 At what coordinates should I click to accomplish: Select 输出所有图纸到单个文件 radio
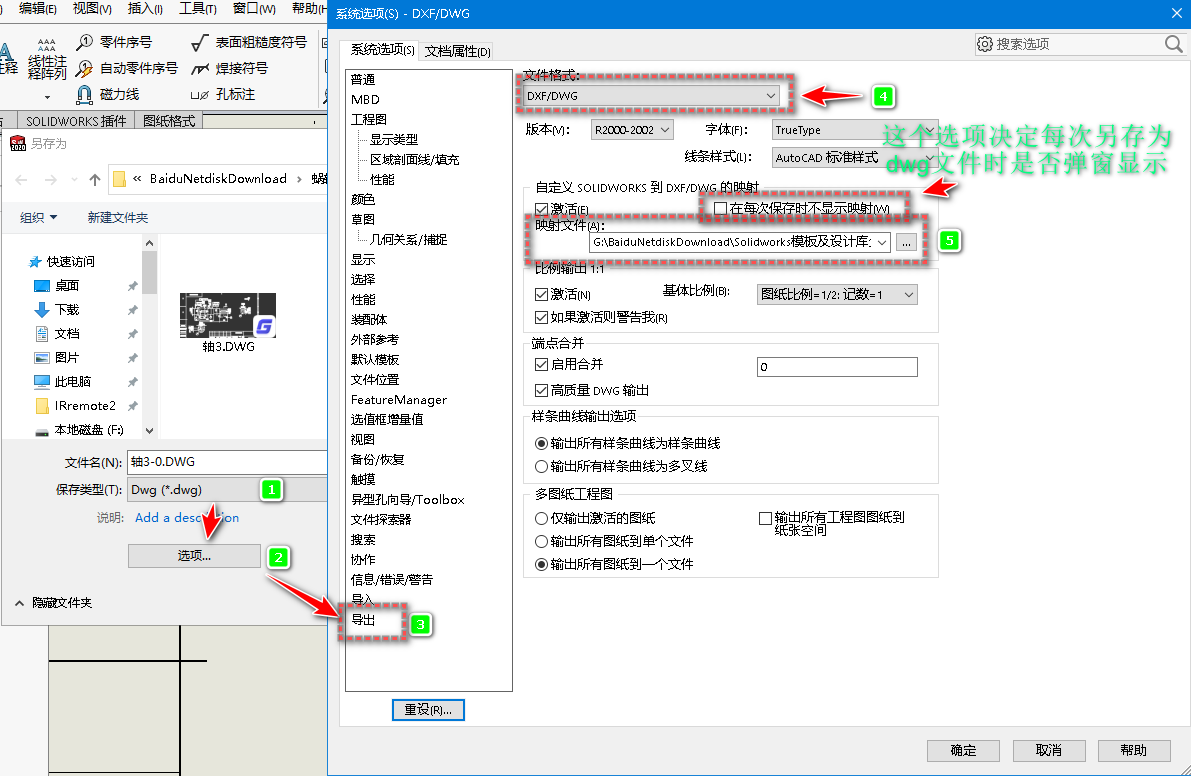(542, 541)
